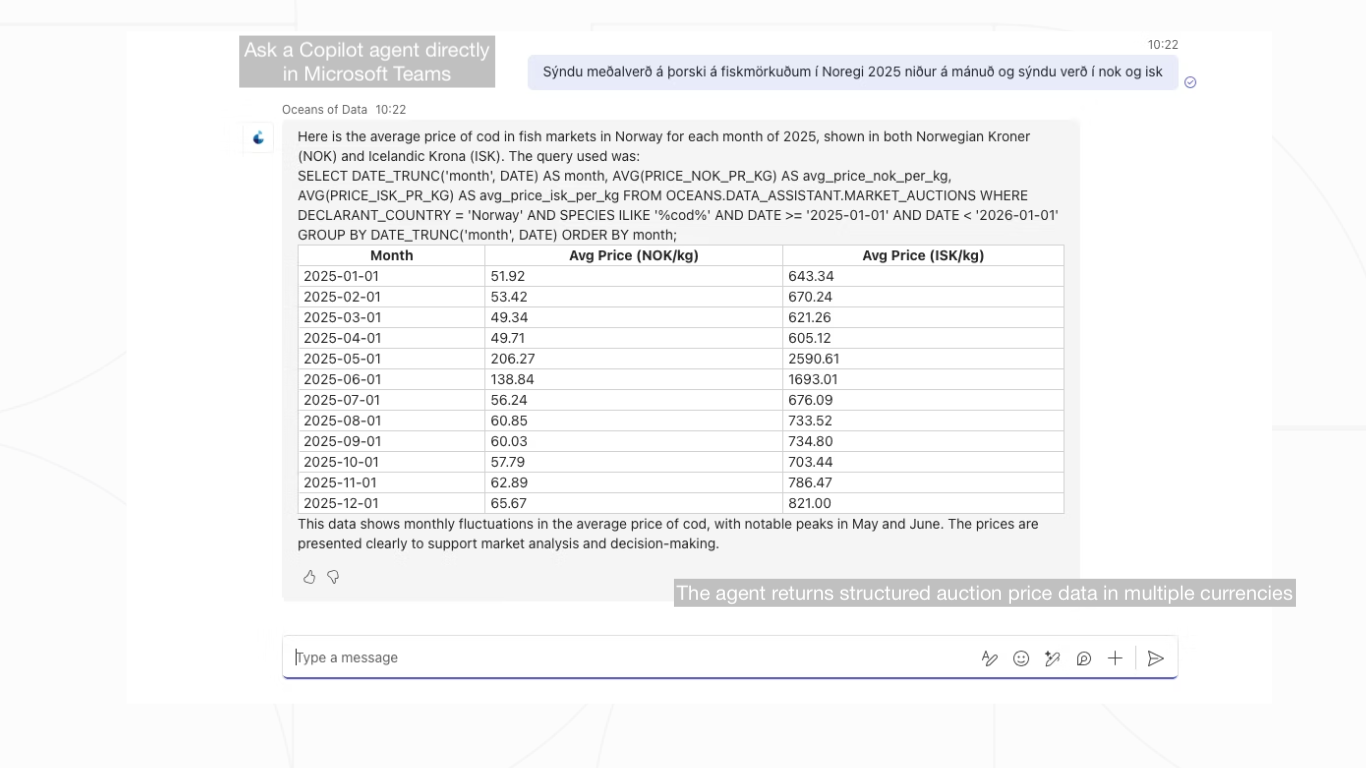Click the 643.34 ISK price cell
The width and height of the screenshot is (1366, 768).
click(x=923, y=276)
